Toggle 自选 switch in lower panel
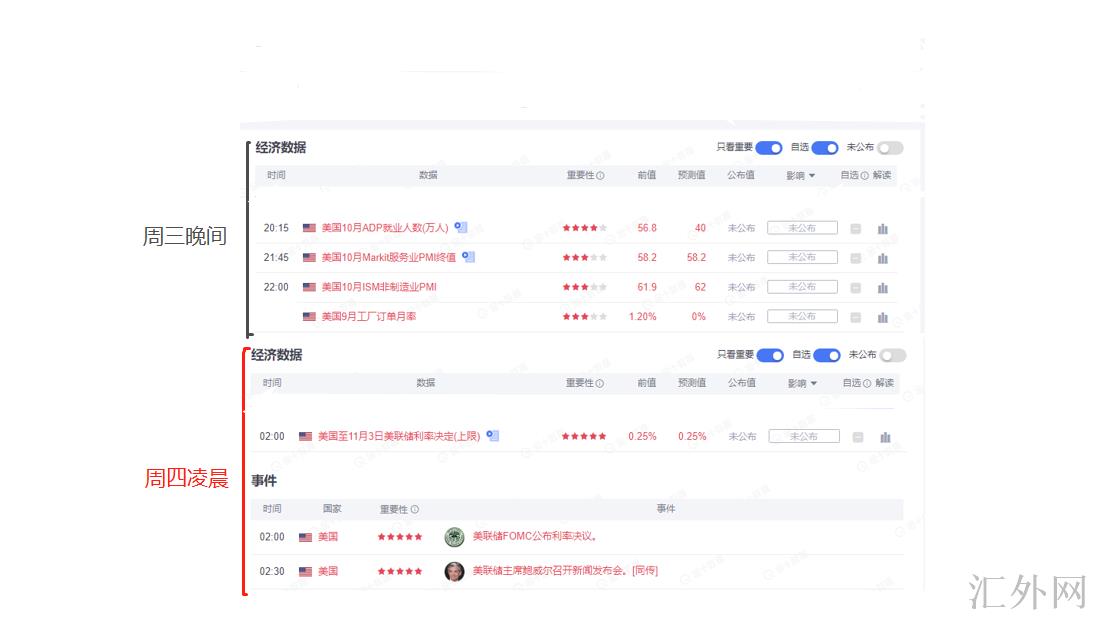Viewport: 1097px width, 622px height. (827, 355)
